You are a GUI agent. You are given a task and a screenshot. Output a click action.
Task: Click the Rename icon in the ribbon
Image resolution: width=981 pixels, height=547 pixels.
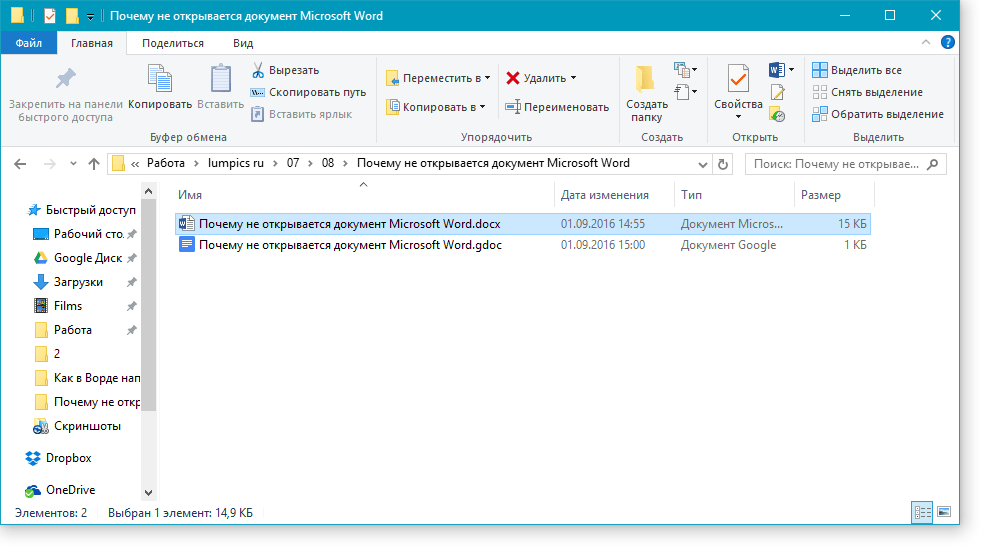513,107
